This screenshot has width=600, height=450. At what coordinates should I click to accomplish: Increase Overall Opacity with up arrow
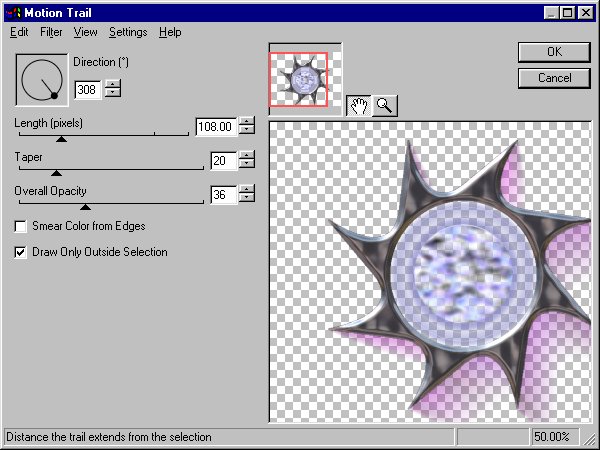(x=247, y=189)
